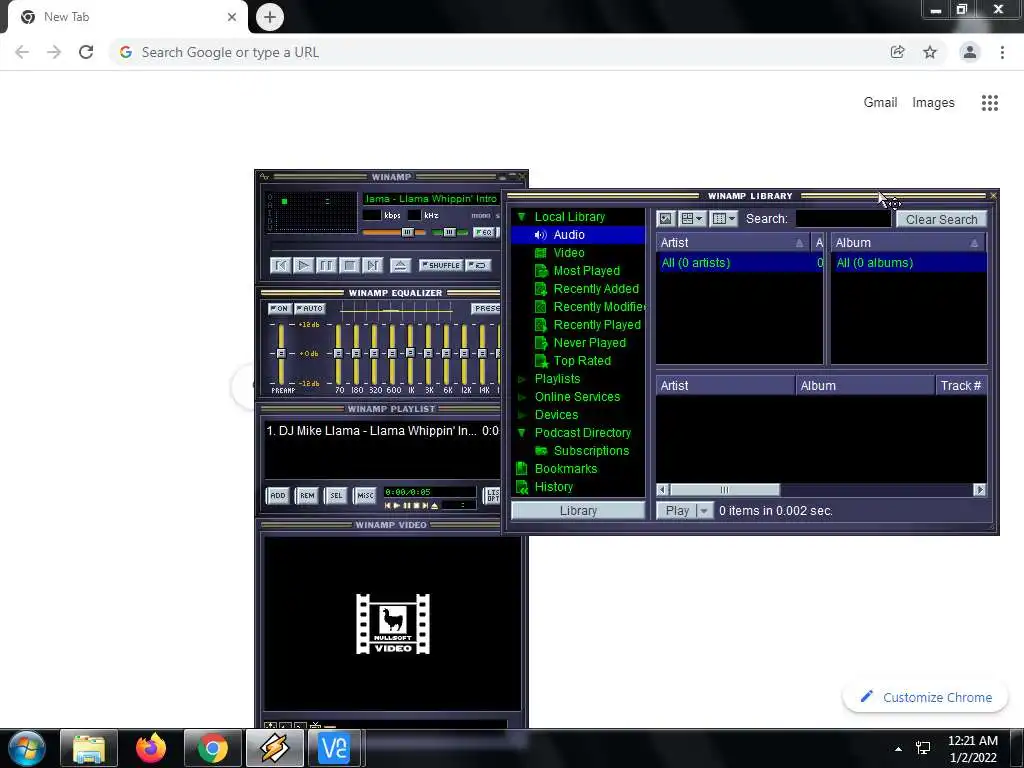Image resolution: width=1024 pixels, height=768 pixels.
Task: Click the Library button below the tree
Action: coord(578,511)
